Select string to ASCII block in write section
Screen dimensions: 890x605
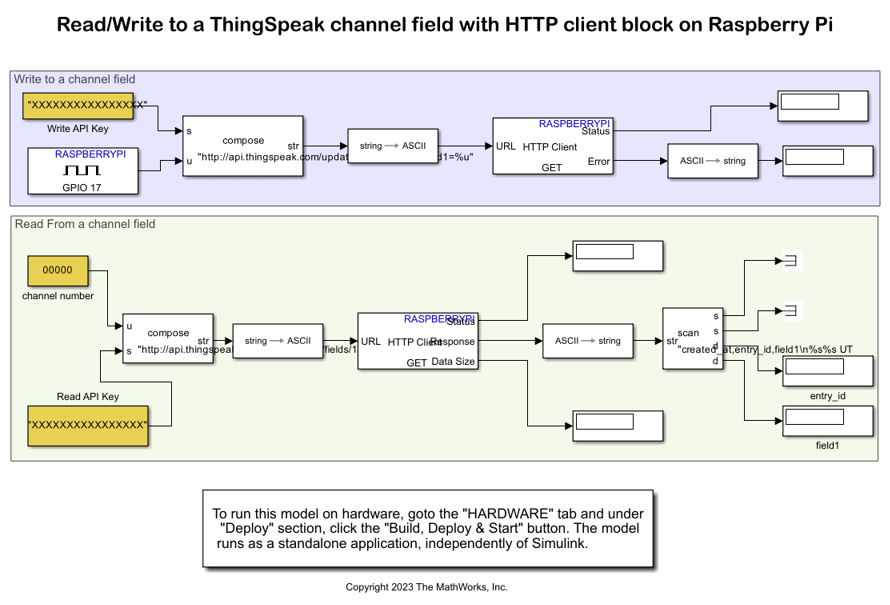(x=393, y=146)
